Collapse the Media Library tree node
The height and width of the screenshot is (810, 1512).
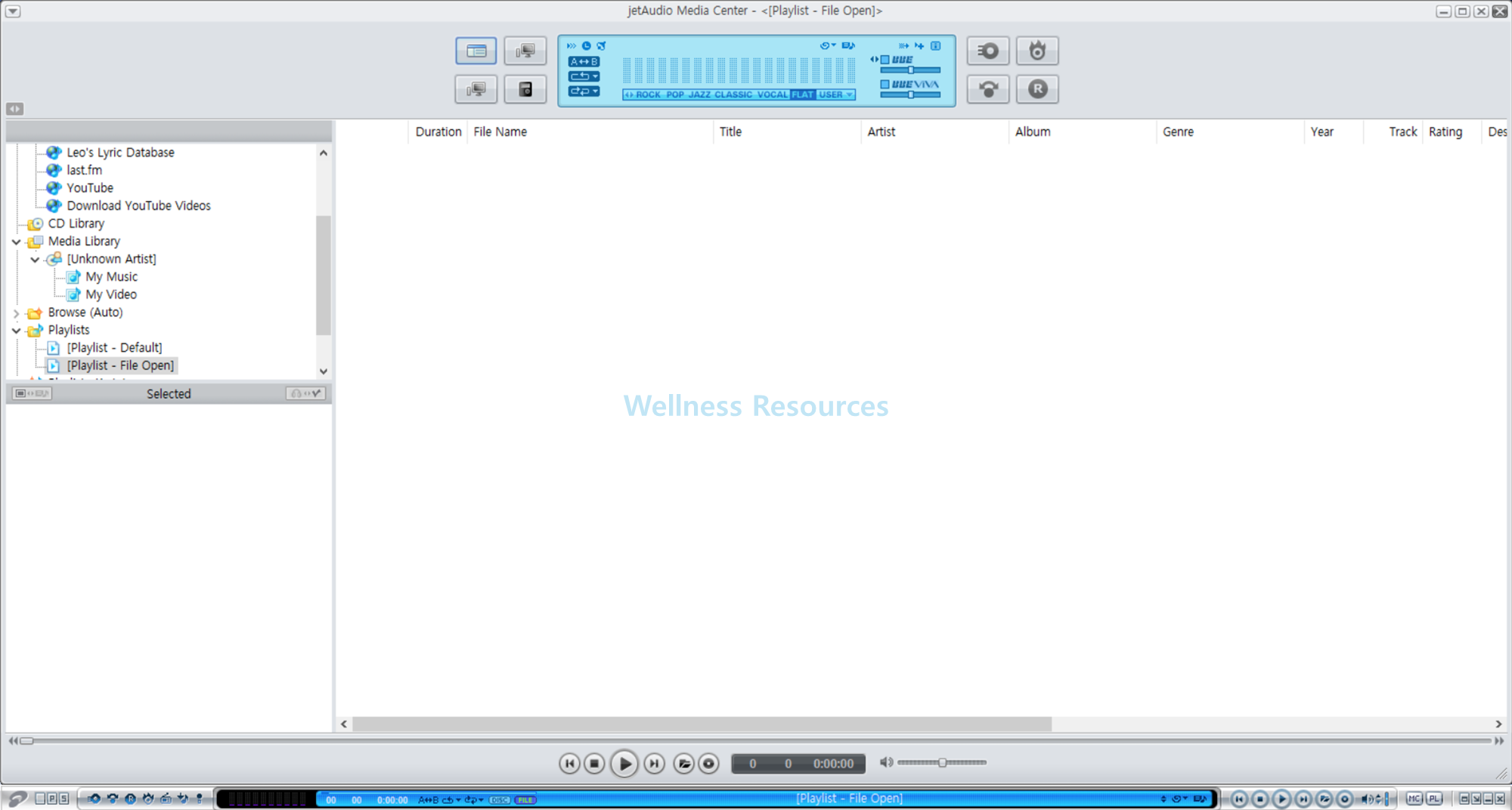[x=16, y=242]
